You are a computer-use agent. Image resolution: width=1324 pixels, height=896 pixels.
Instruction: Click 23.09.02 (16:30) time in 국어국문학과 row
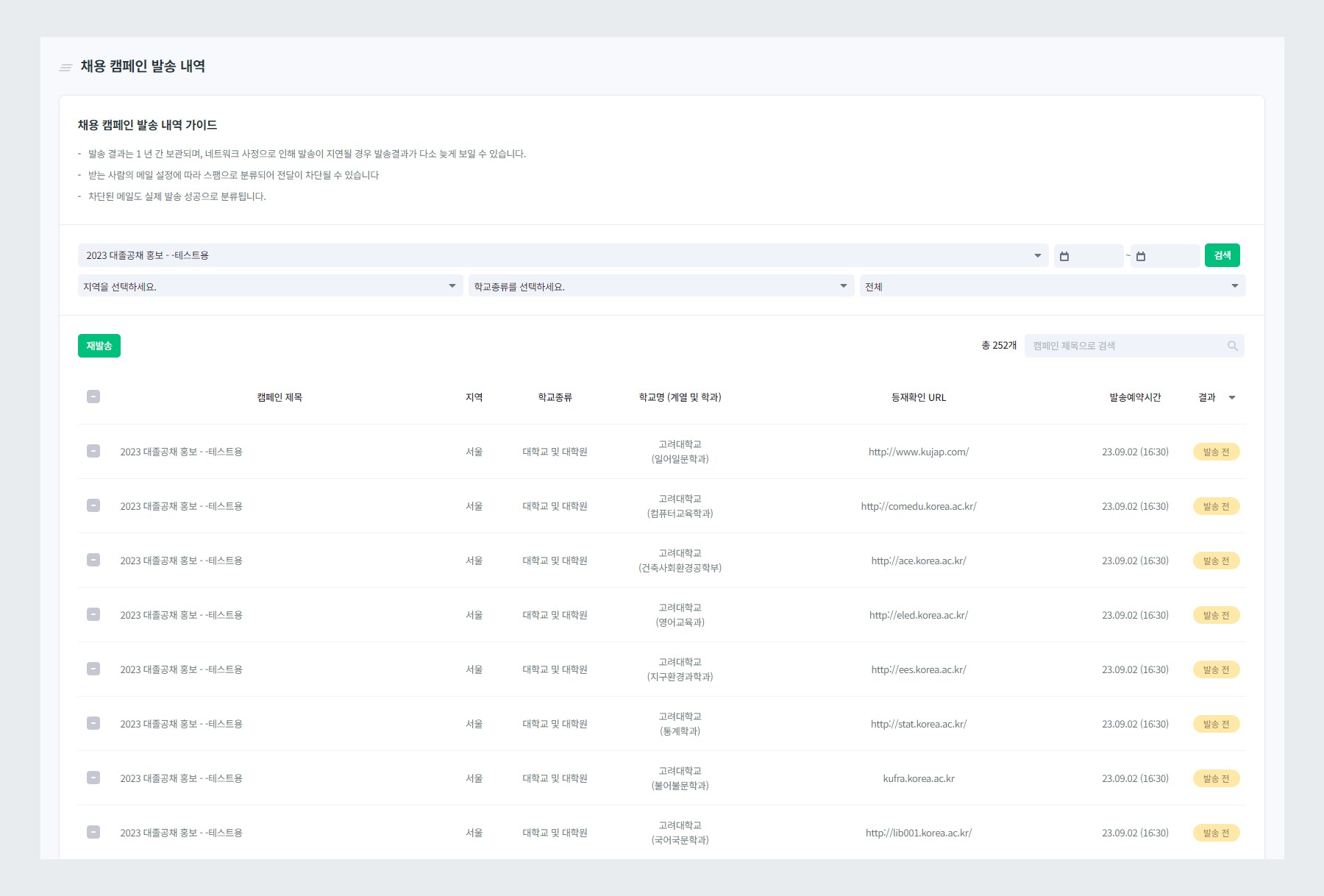click(1135, 833)
